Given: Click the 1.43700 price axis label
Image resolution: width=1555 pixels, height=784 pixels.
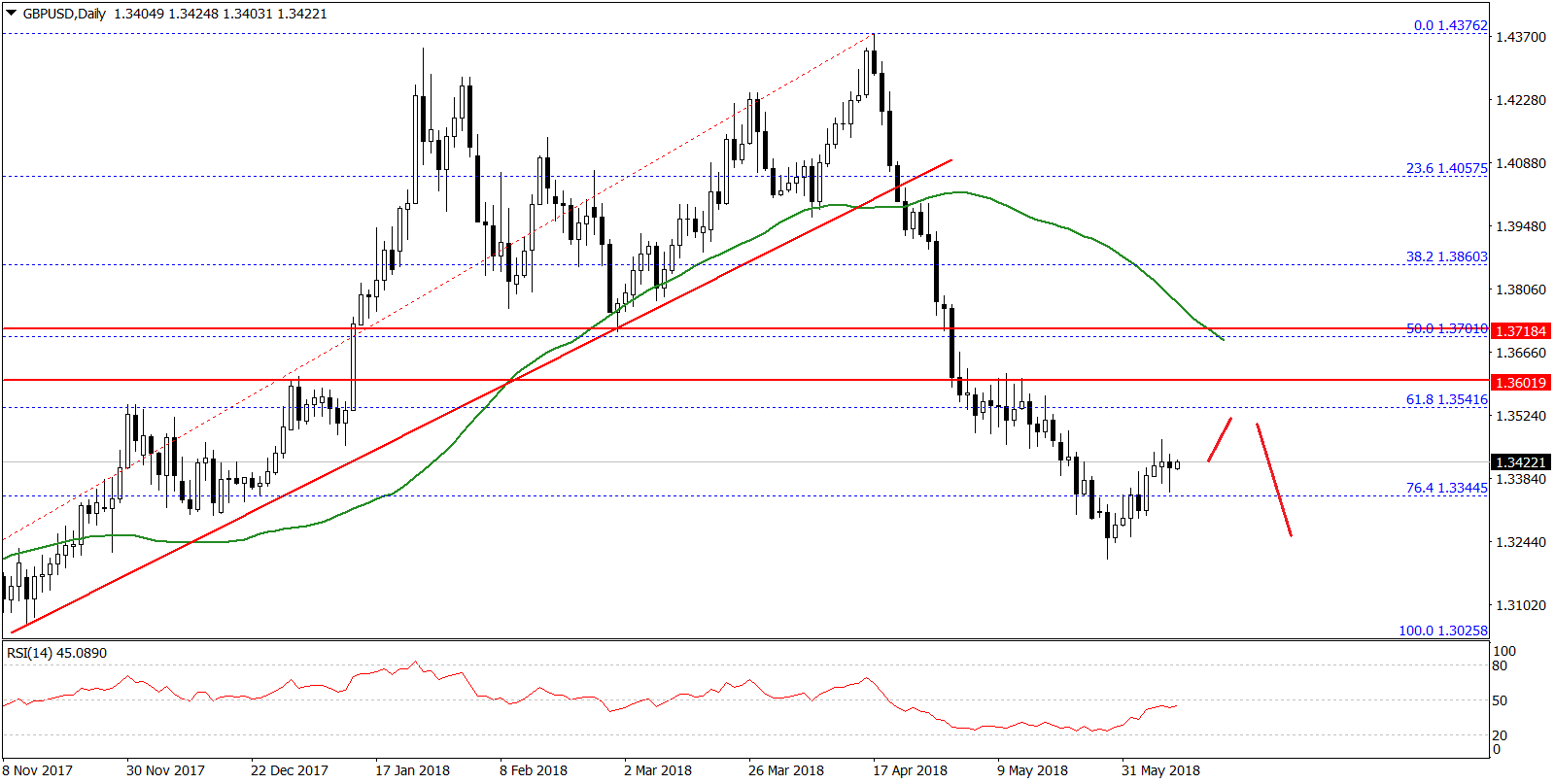Looking at the screenshot, I should (x=1520, y=37).
